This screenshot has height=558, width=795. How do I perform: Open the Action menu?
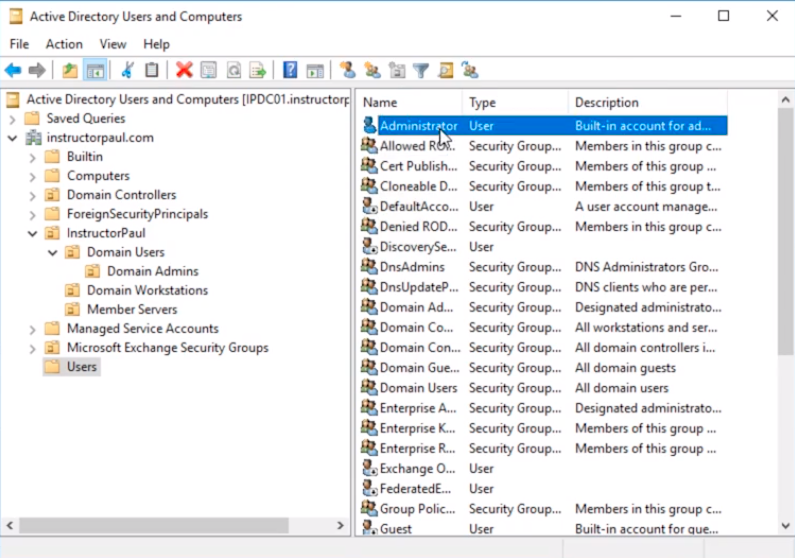click(x=64, y=44)
